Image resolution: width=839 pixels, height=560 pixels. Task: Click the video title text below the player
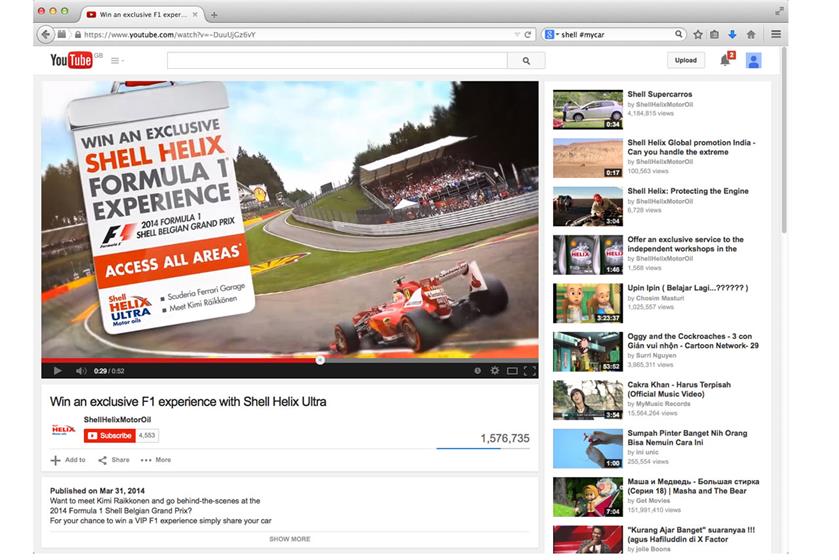pos(188,401)
